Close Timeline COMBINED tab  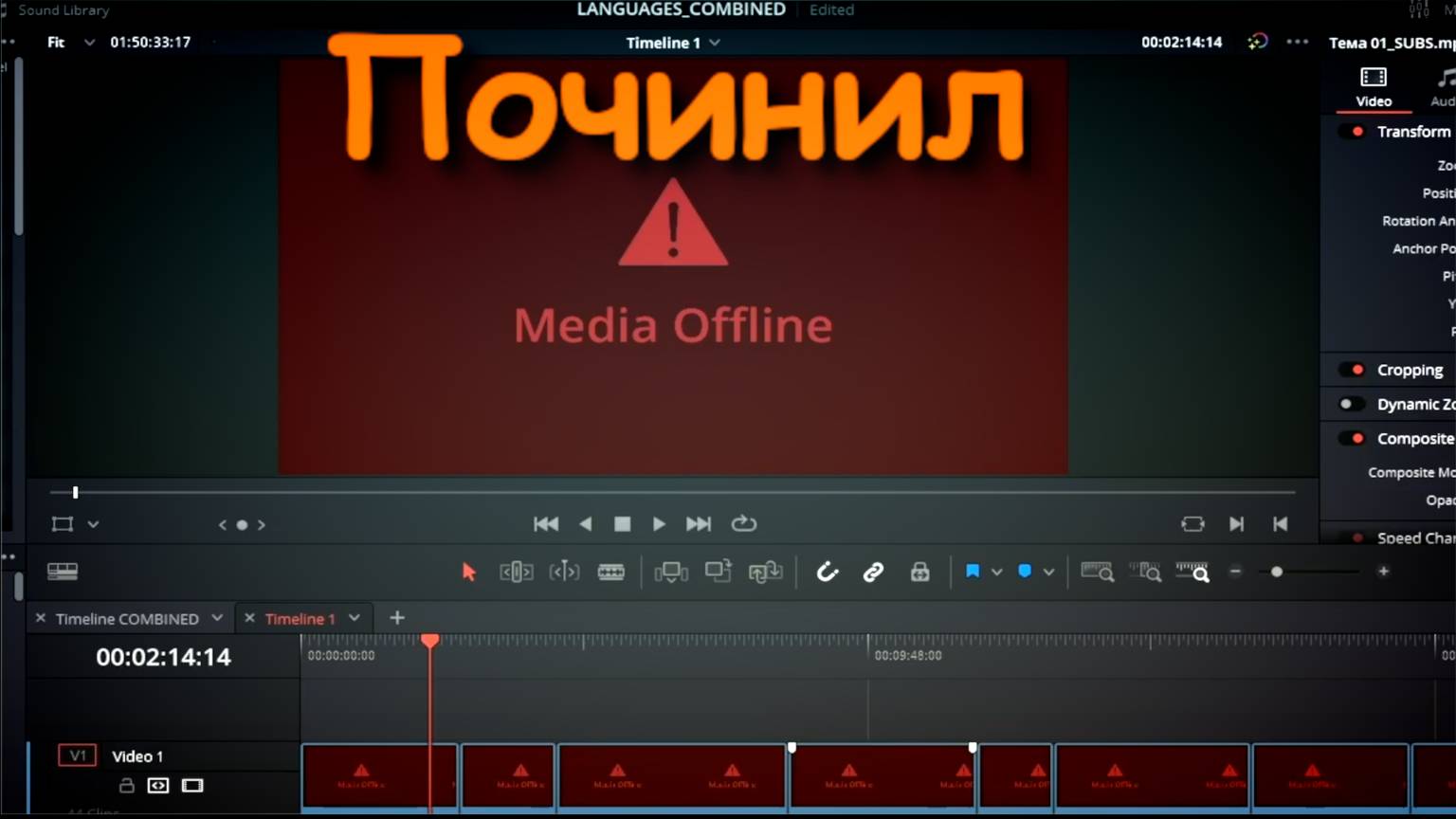[40, 618]
